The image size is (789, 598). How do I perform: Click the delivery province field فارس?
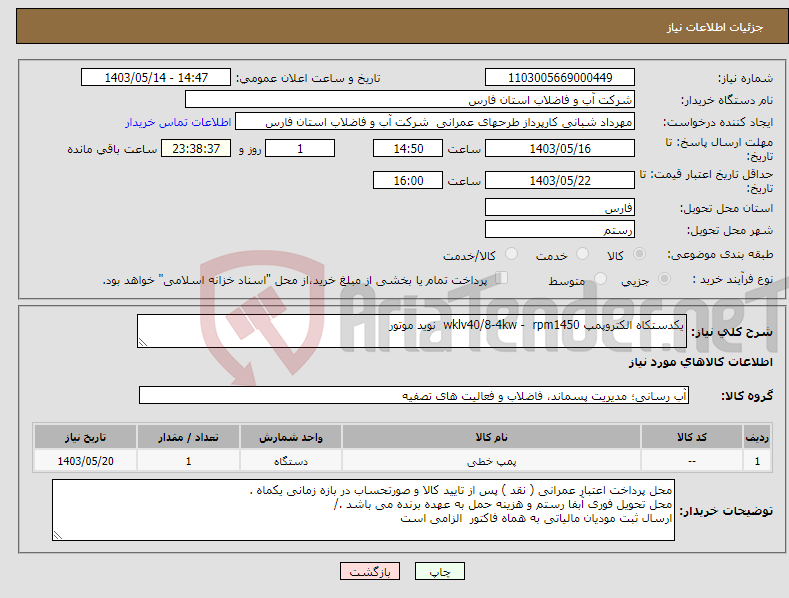[x=560, y=207]
